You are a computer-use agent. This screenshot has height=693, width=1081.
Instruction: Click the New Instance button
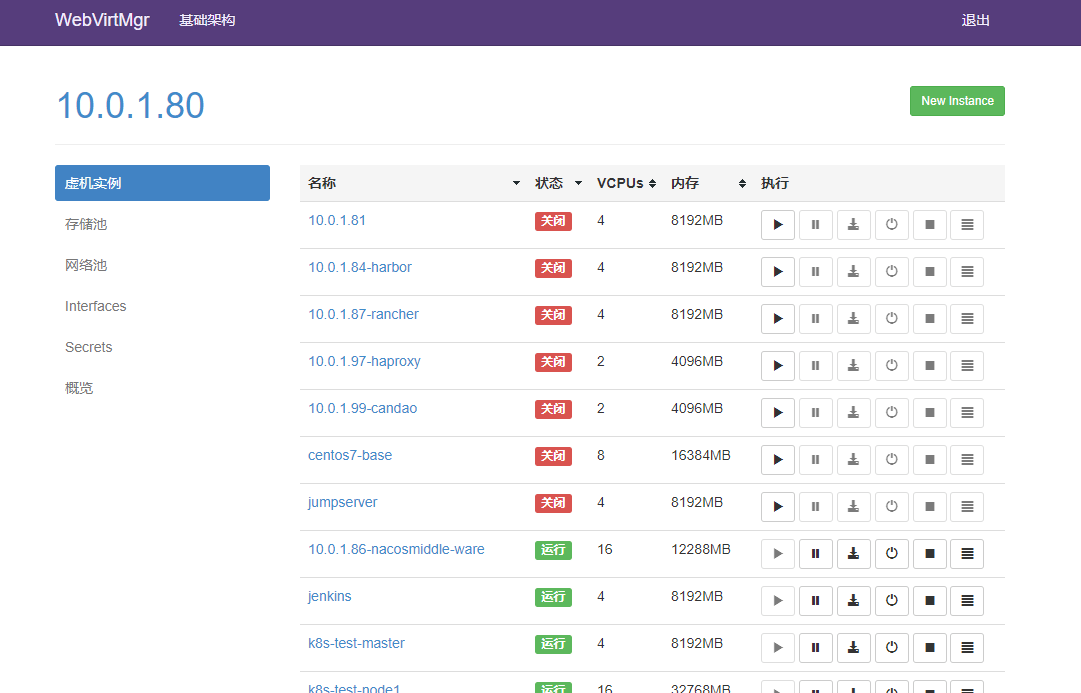click(957, 101)
